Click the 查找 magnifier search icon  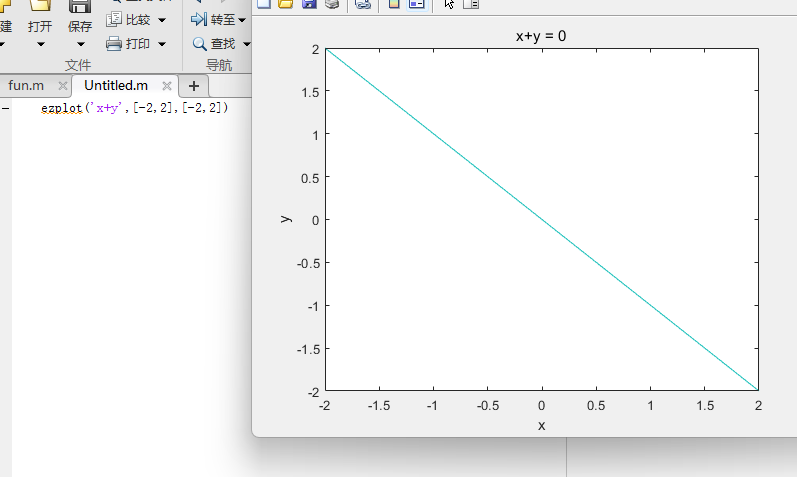pos(199,44)
